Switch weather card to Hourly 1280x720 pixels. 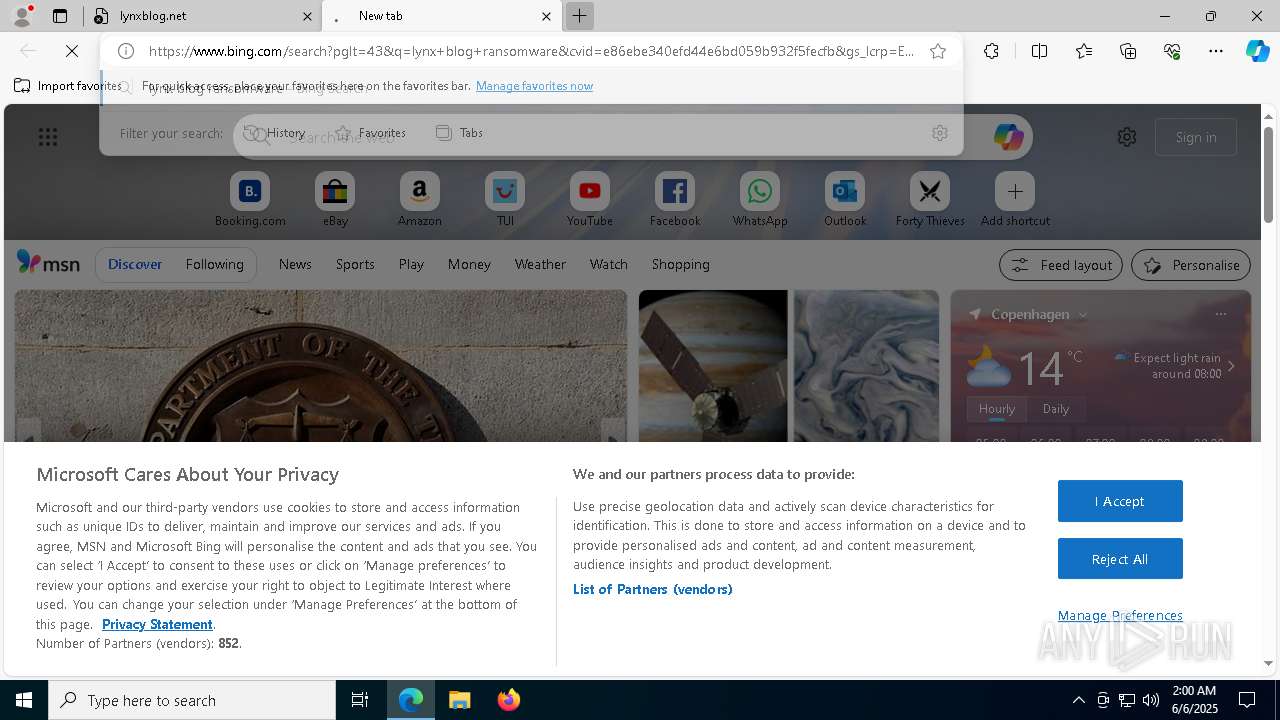[997, 409]
